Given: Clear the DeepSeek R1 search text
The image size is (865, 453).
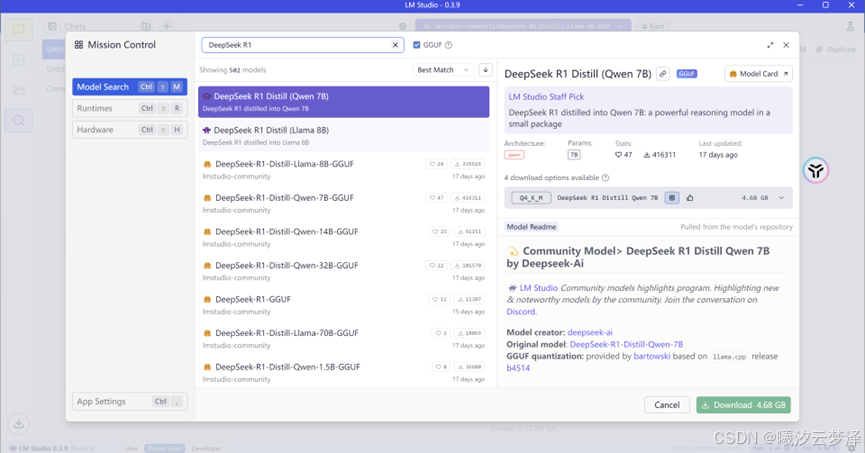Looking at the screenshot, I should coord(395,45).
